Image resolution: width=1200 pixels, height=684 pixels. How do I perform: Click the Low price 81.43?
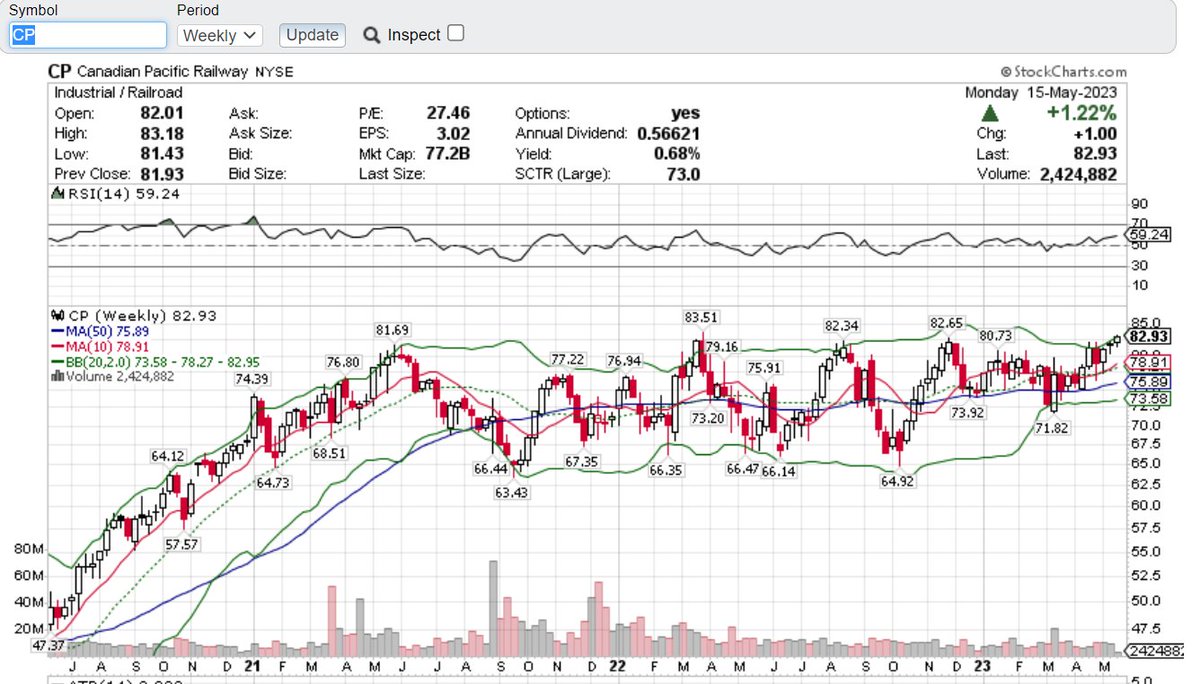click(x=162, y=154)
